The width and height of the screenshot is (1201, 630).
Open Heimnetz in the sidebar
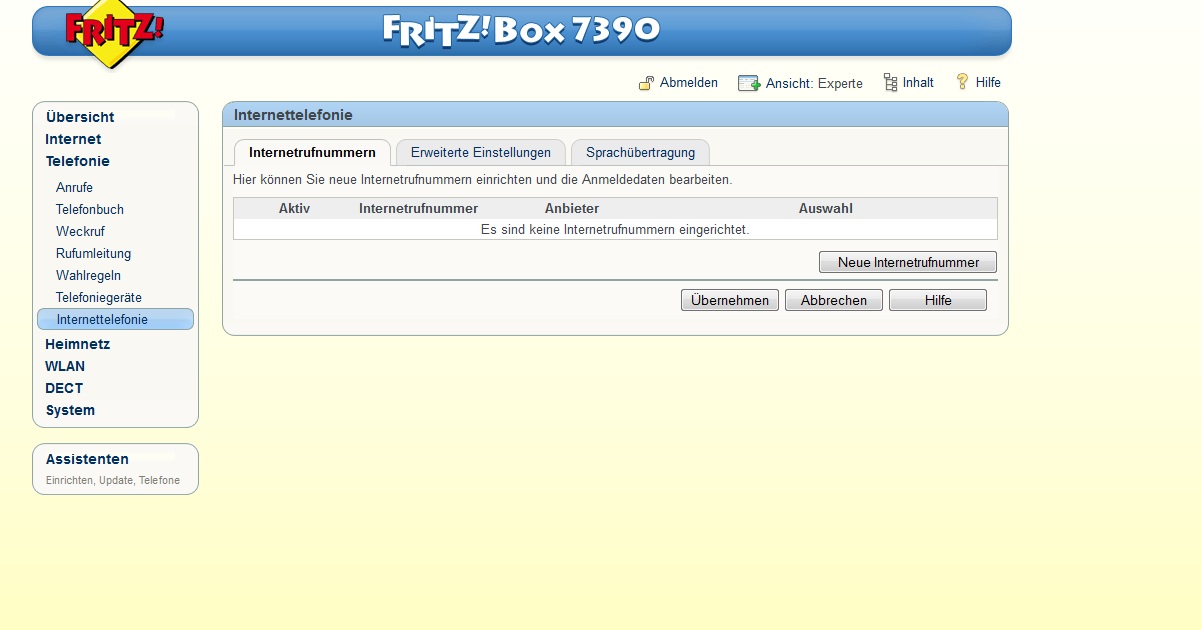point(77,344)
